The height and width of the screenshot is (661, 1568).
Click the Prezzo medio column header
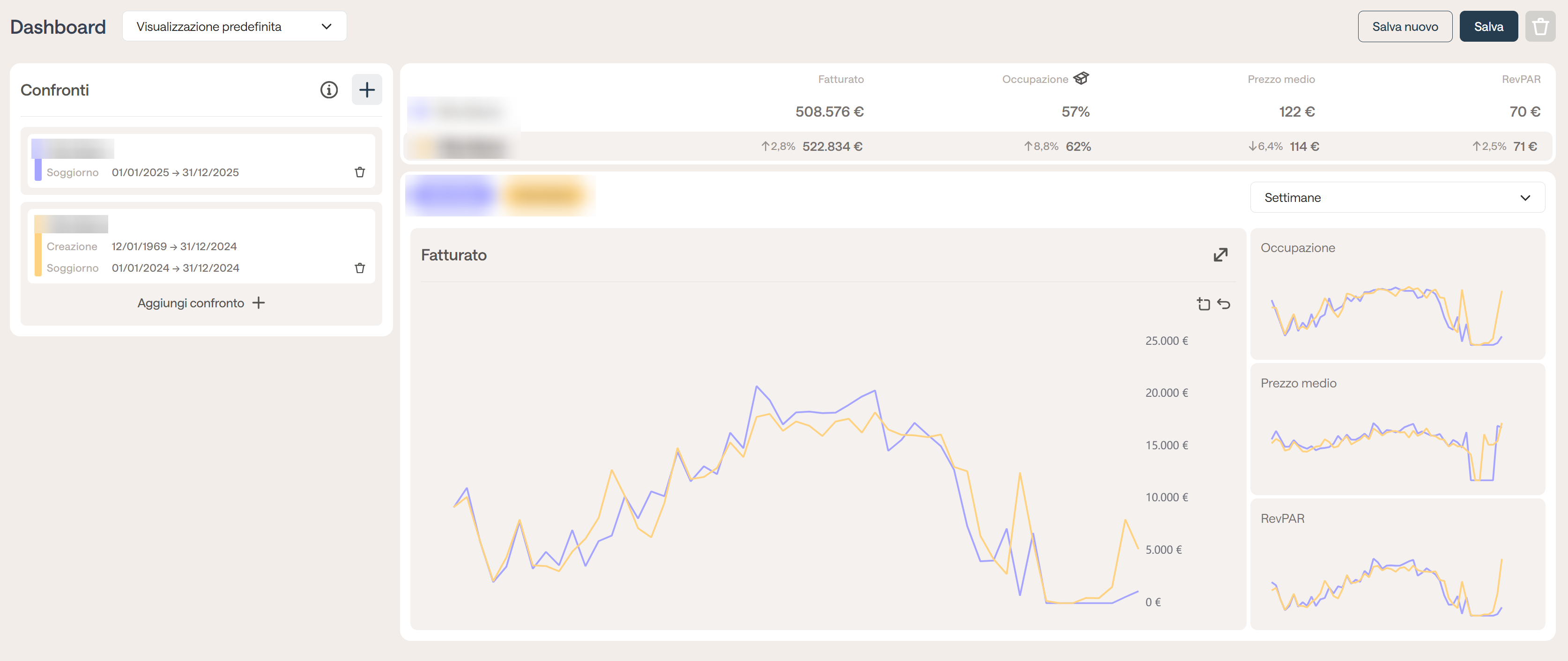(x=1281, y=79)
